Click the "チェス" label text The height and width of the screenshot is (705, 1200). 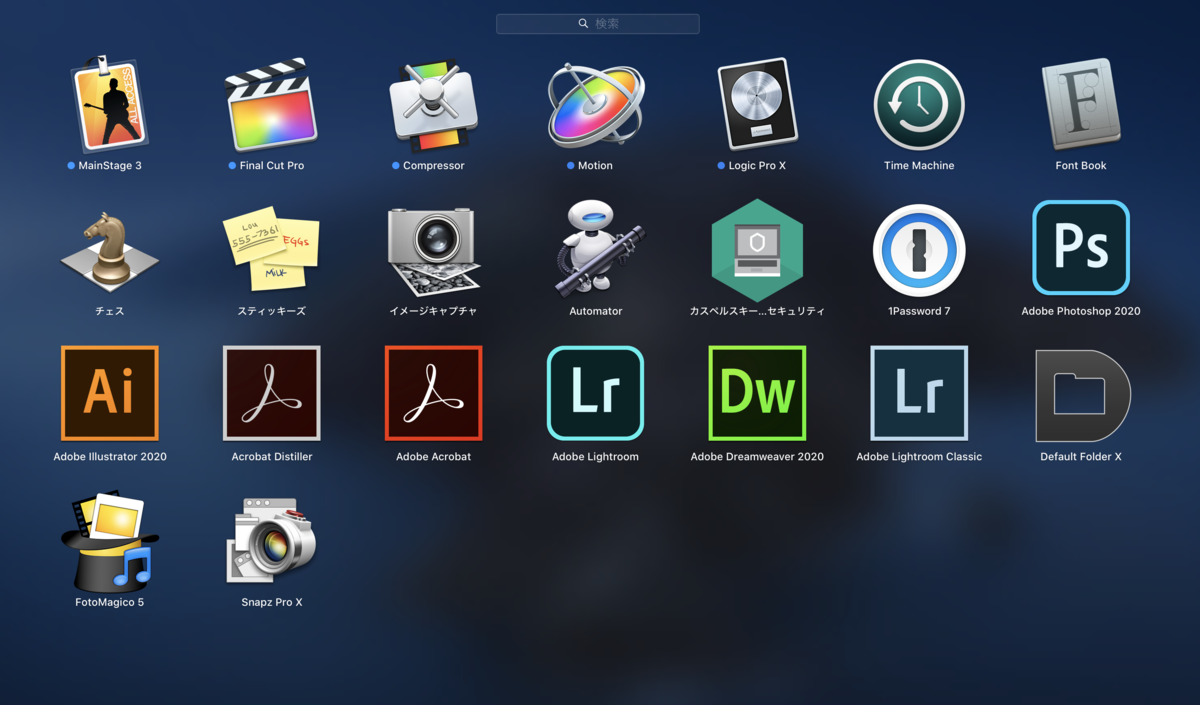point(110,311)
